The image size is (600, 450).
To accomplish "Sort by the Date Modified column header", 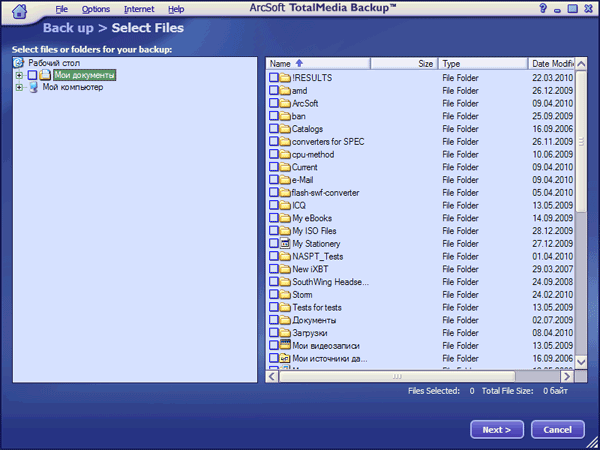I will 551,64.
